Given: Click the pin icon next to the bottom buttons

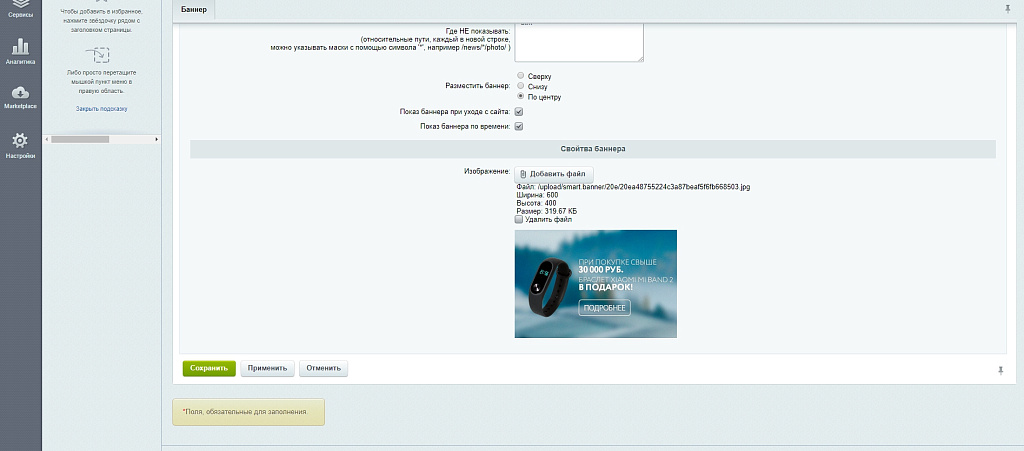Looking at the screenshot, I should point(1000,369).
